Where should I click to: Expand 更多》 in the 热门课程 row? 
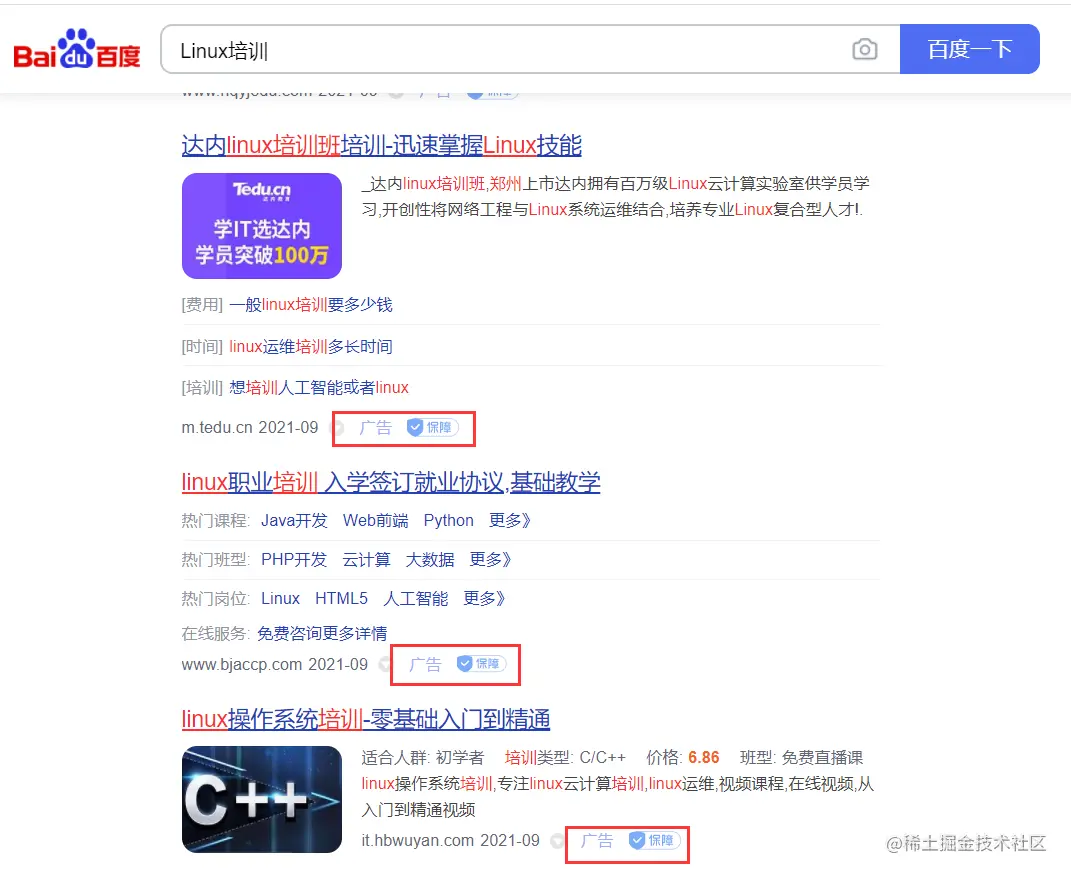(510, 521)
